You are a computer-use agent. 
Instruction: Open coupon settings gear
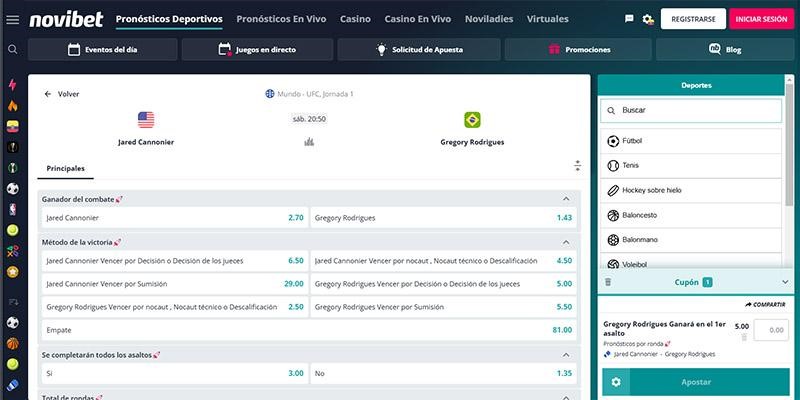click(616, 382)
